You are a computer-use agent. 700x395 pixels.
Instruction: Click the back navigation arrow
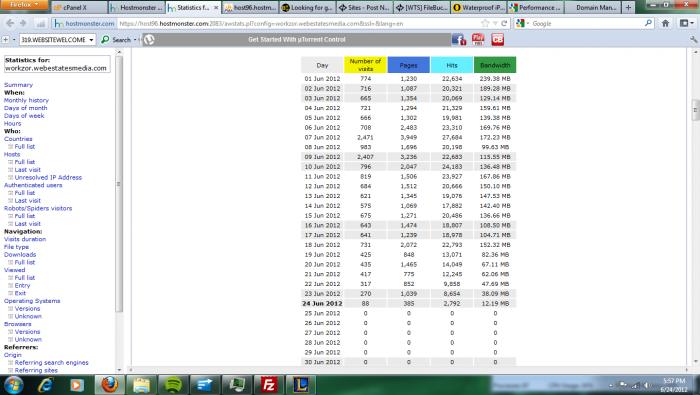[x=10, y=23]
